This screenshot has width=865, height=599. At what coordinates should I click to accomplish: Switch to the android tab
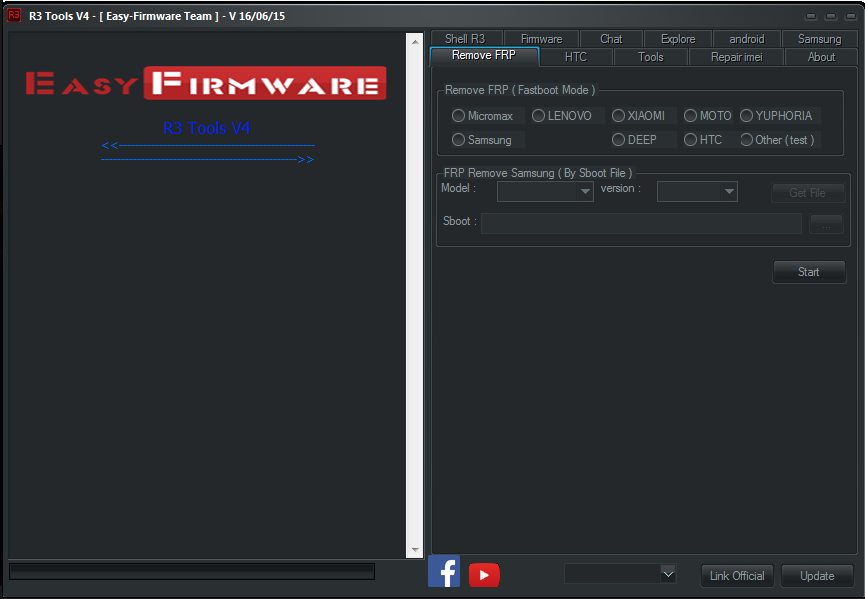coord(746,39)
